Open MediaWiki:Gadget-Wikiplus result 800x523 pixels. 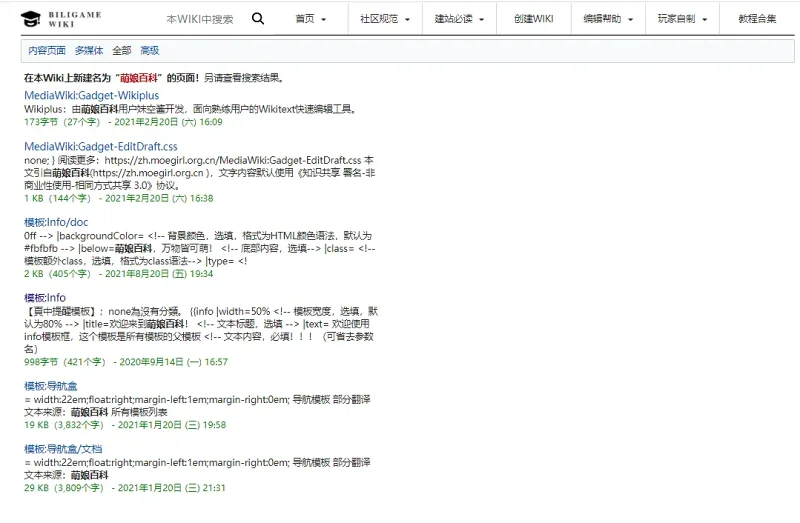[x=91, y=95]
